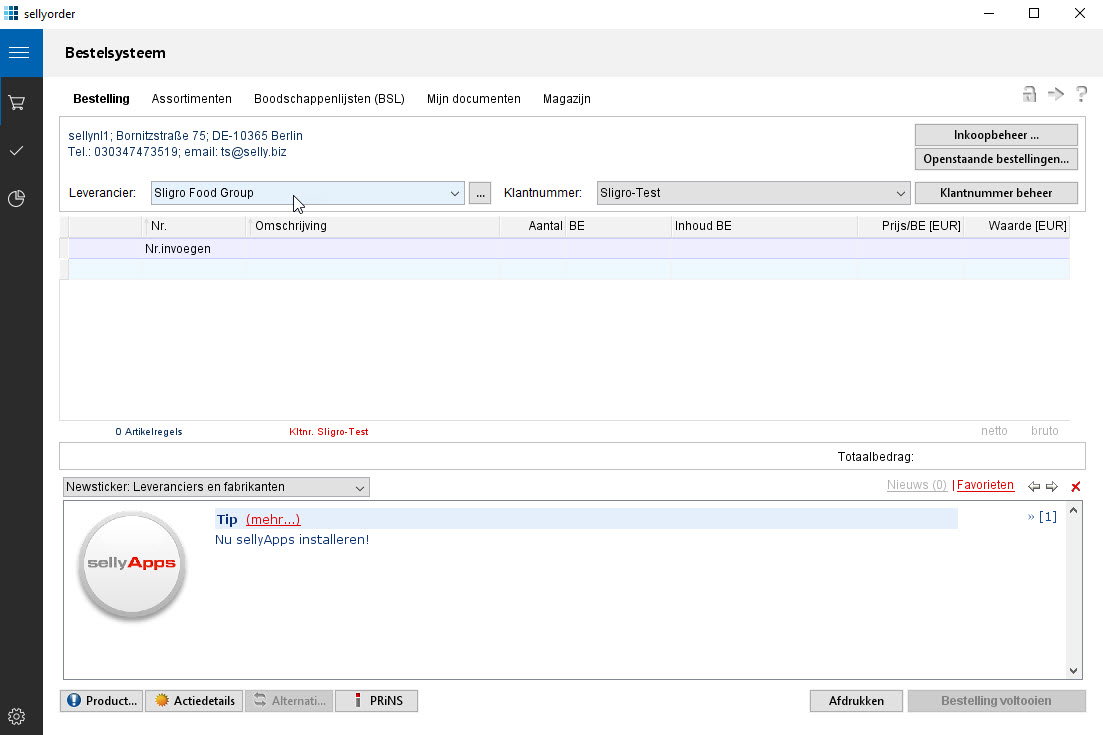Viewport: 1103px width, 735px height.
Task: Click the Nr.invoegen input cell
Action: [x=195, y=248]
